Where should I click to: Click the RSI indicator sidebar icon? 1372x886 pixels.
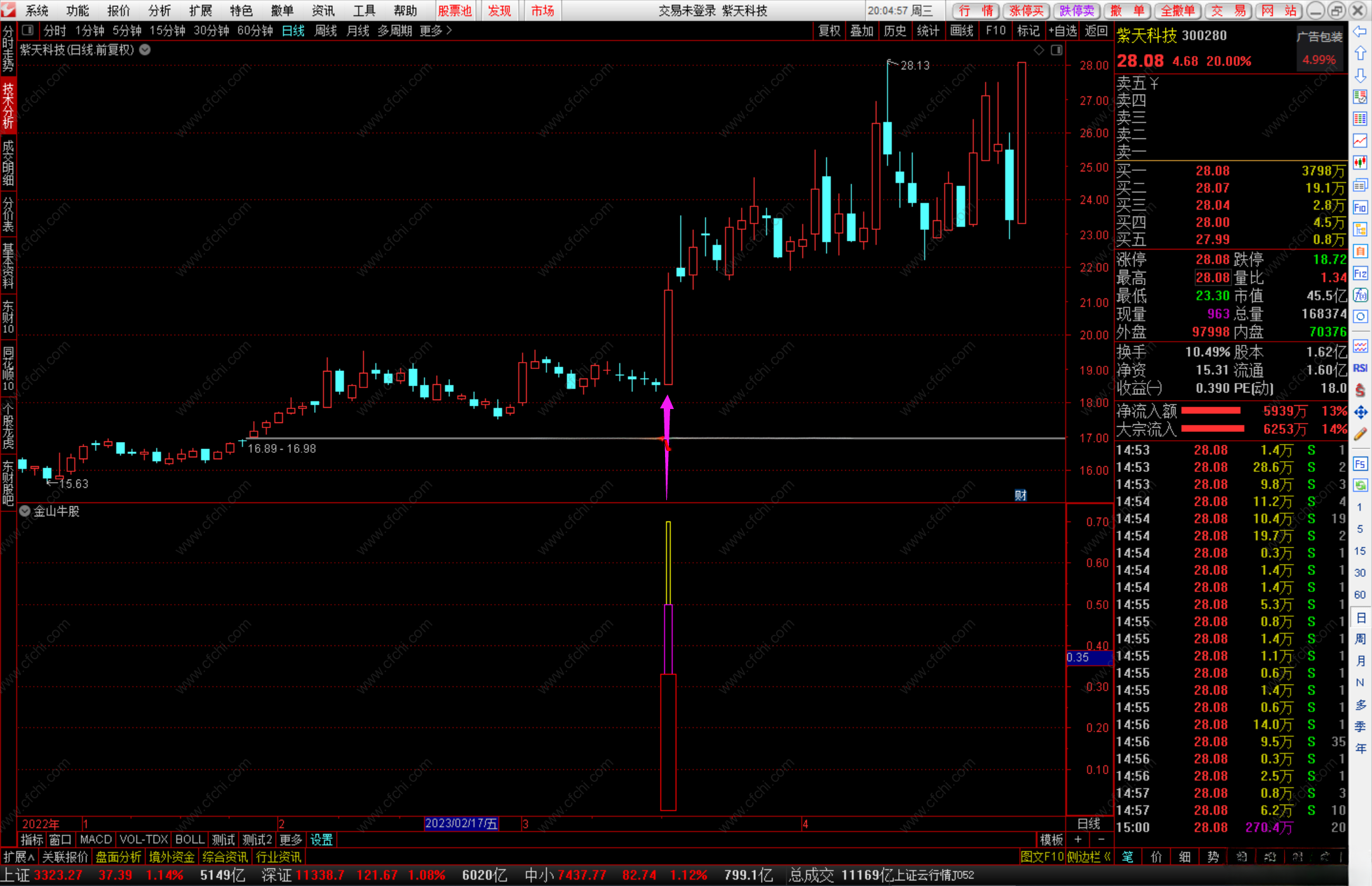(1360, 368)
